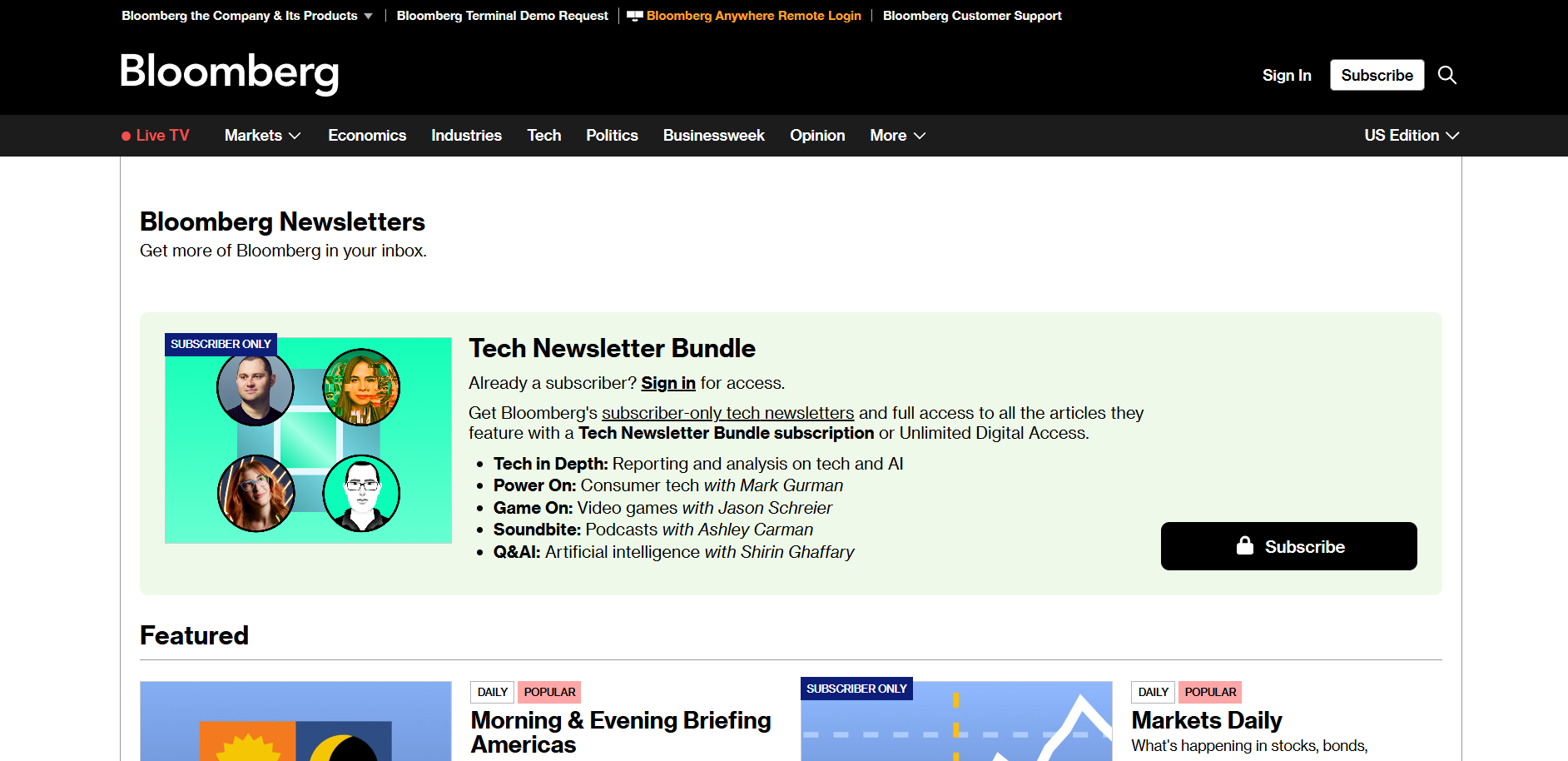
Task: Expand the More menu chevron
Action: [x=920, y=136]
